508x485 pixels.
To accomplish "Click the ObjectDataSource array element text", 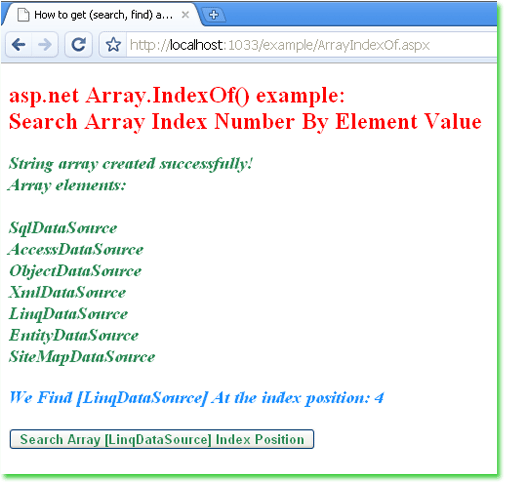I will 75,271.
